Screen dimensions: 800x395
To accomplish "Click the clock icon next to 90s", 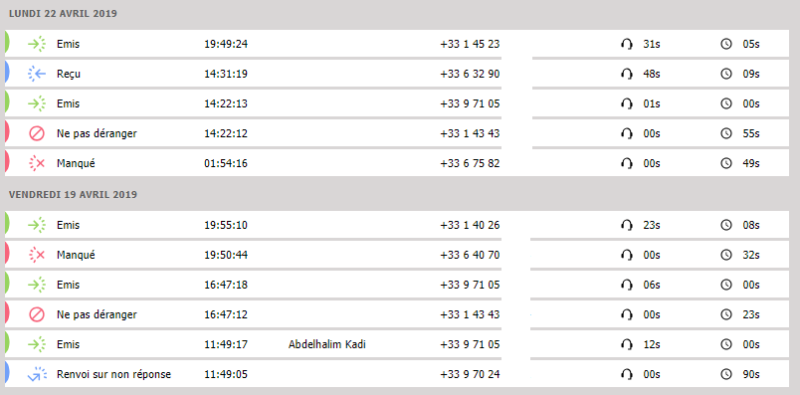I will point(726,375).
